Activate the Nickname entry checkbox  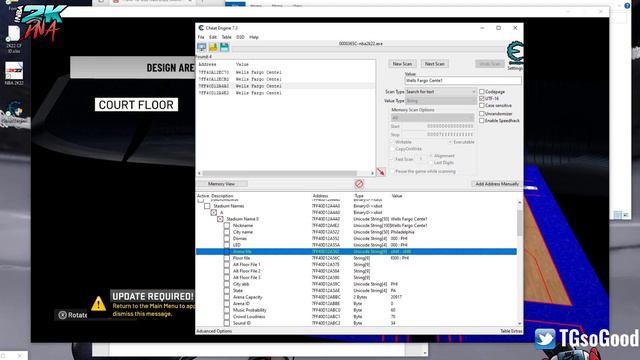(x=227, y=226)
